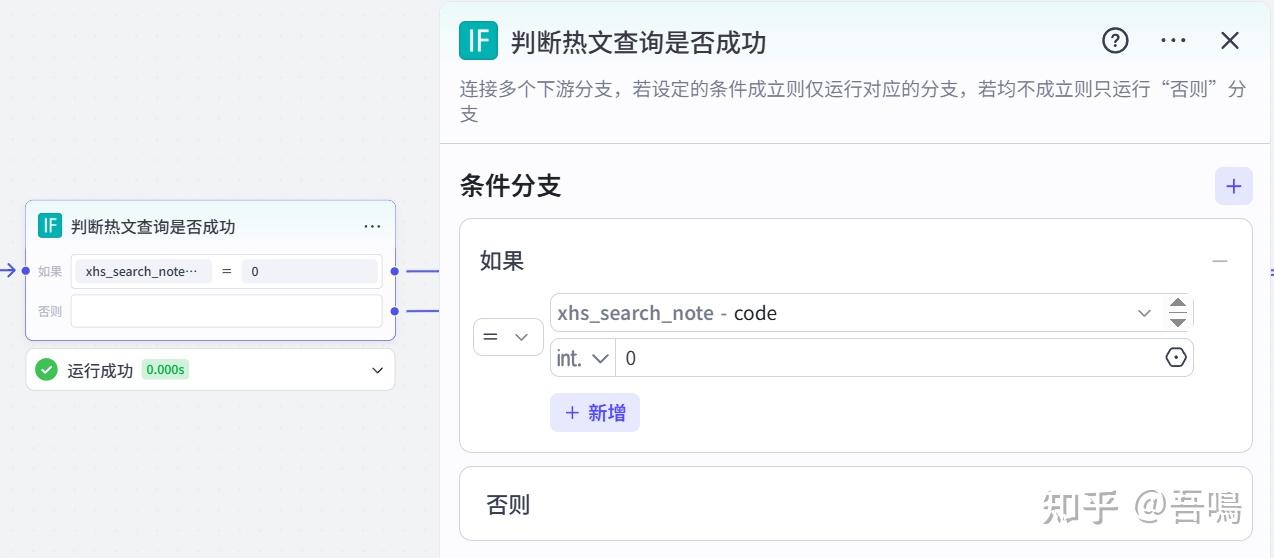Open the canvas node's three-dot menu
Image resolution: width=1274 pixels, height=558 pixels.
372,227
